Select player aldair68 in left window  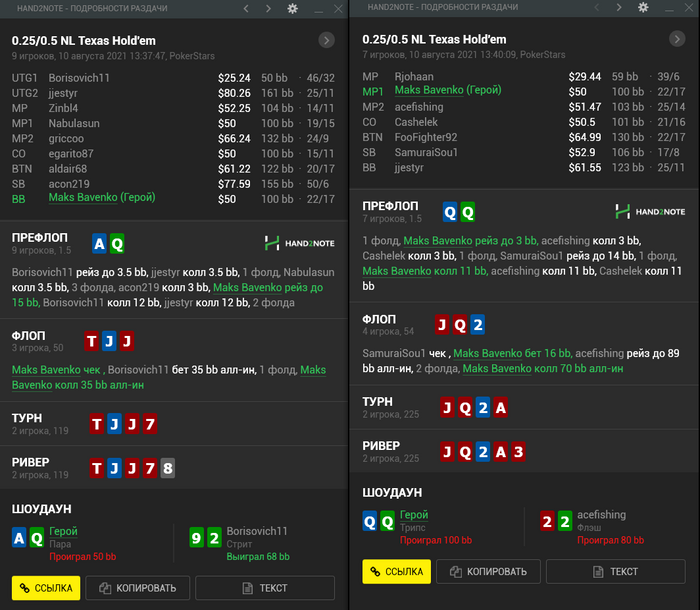pos(68,169)
